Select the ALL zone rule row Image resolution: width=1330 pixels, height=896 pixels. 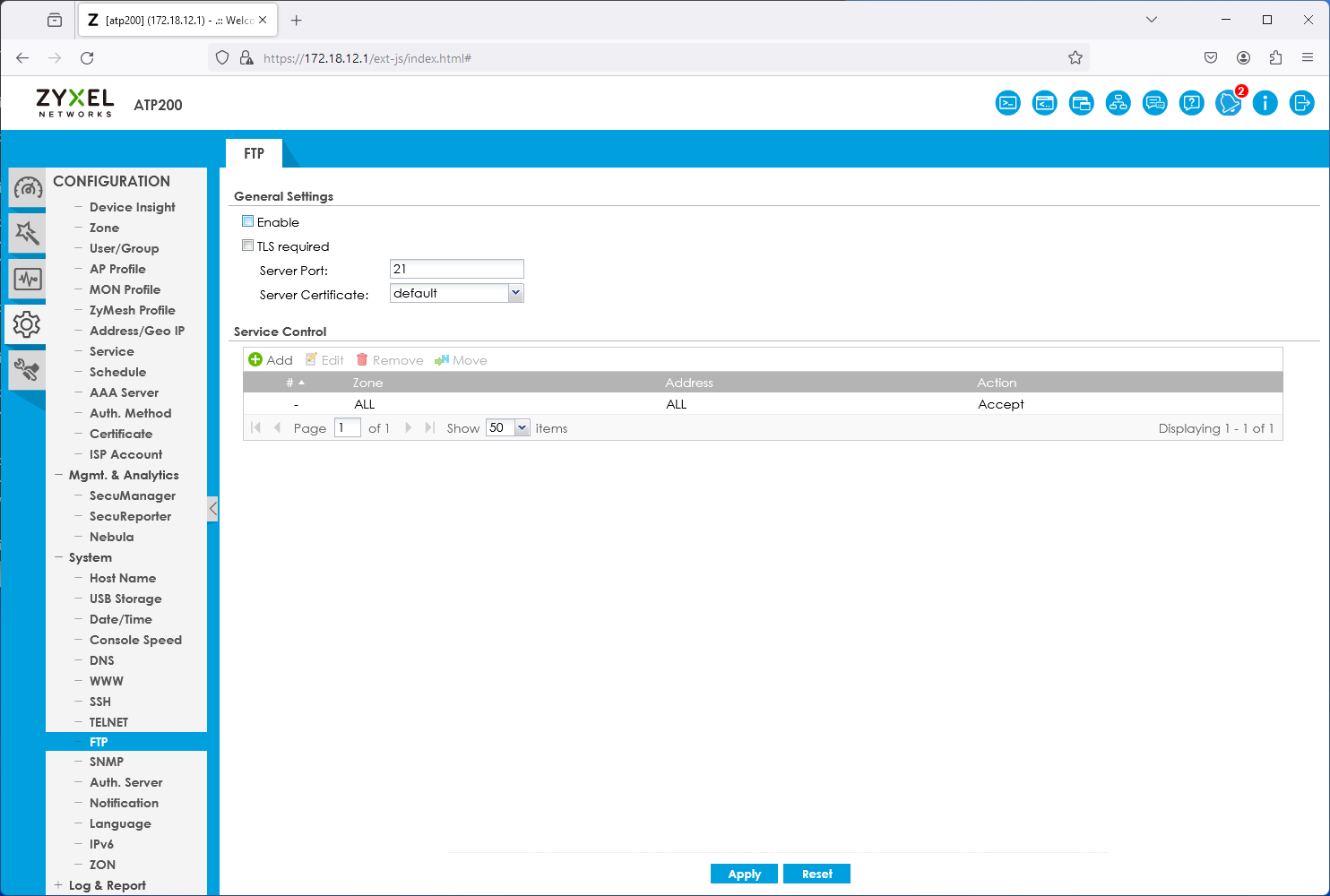[x=763, y=404]
